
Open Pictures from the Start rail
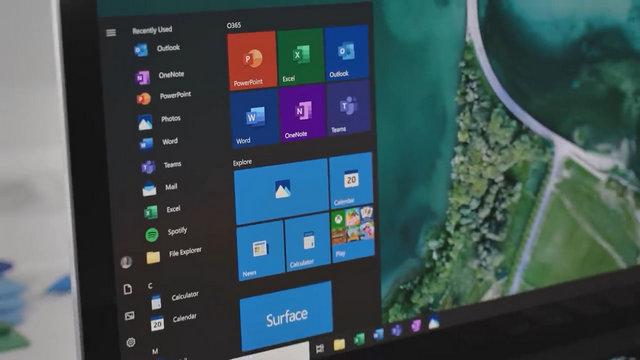129,316
